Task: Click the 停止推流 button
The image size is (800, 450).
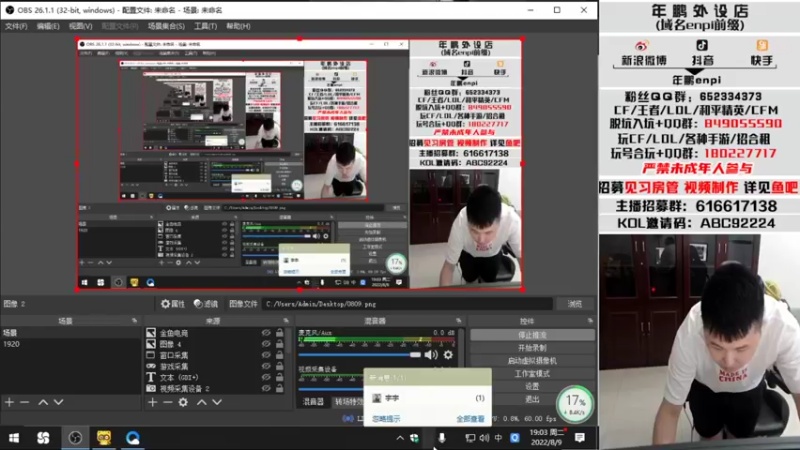Action: [532, 335]
